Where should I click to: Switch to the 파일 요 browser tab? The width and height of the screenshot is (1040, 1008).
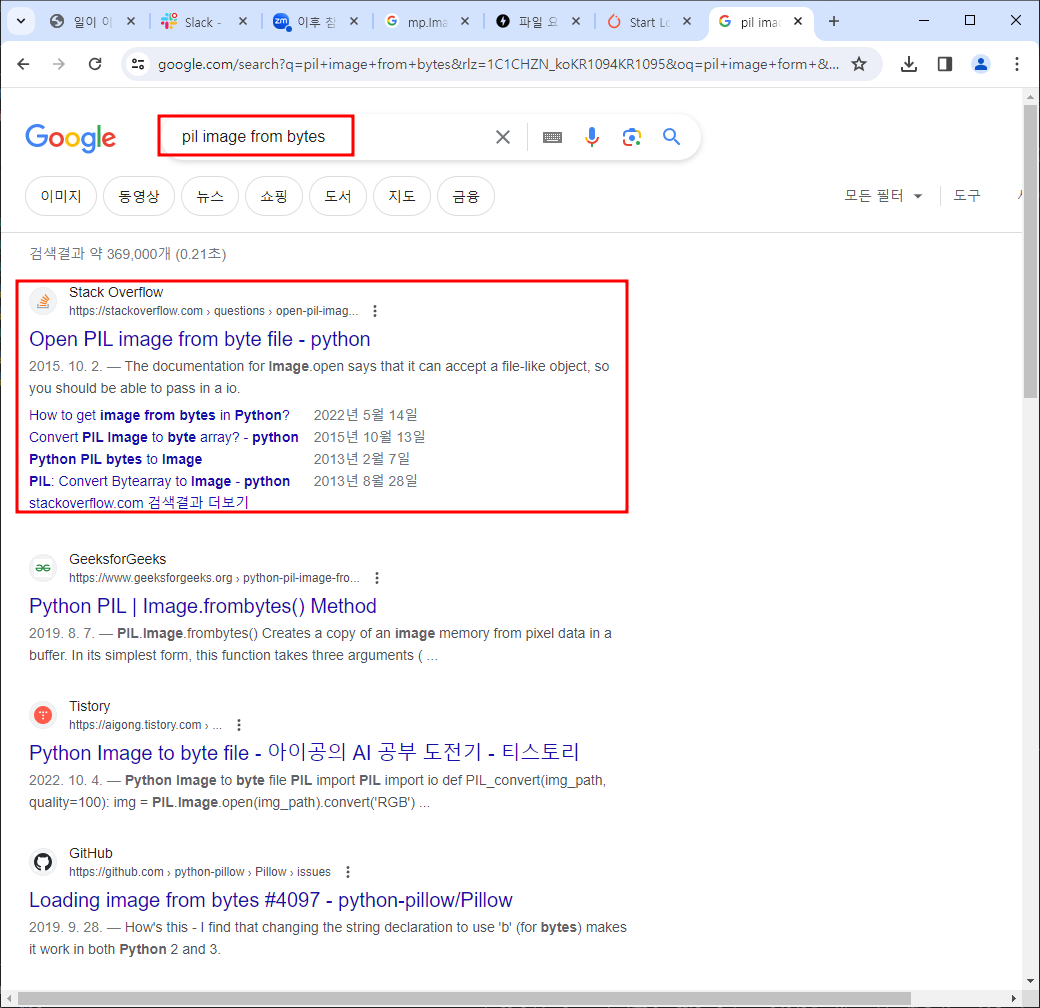point(538,22)
